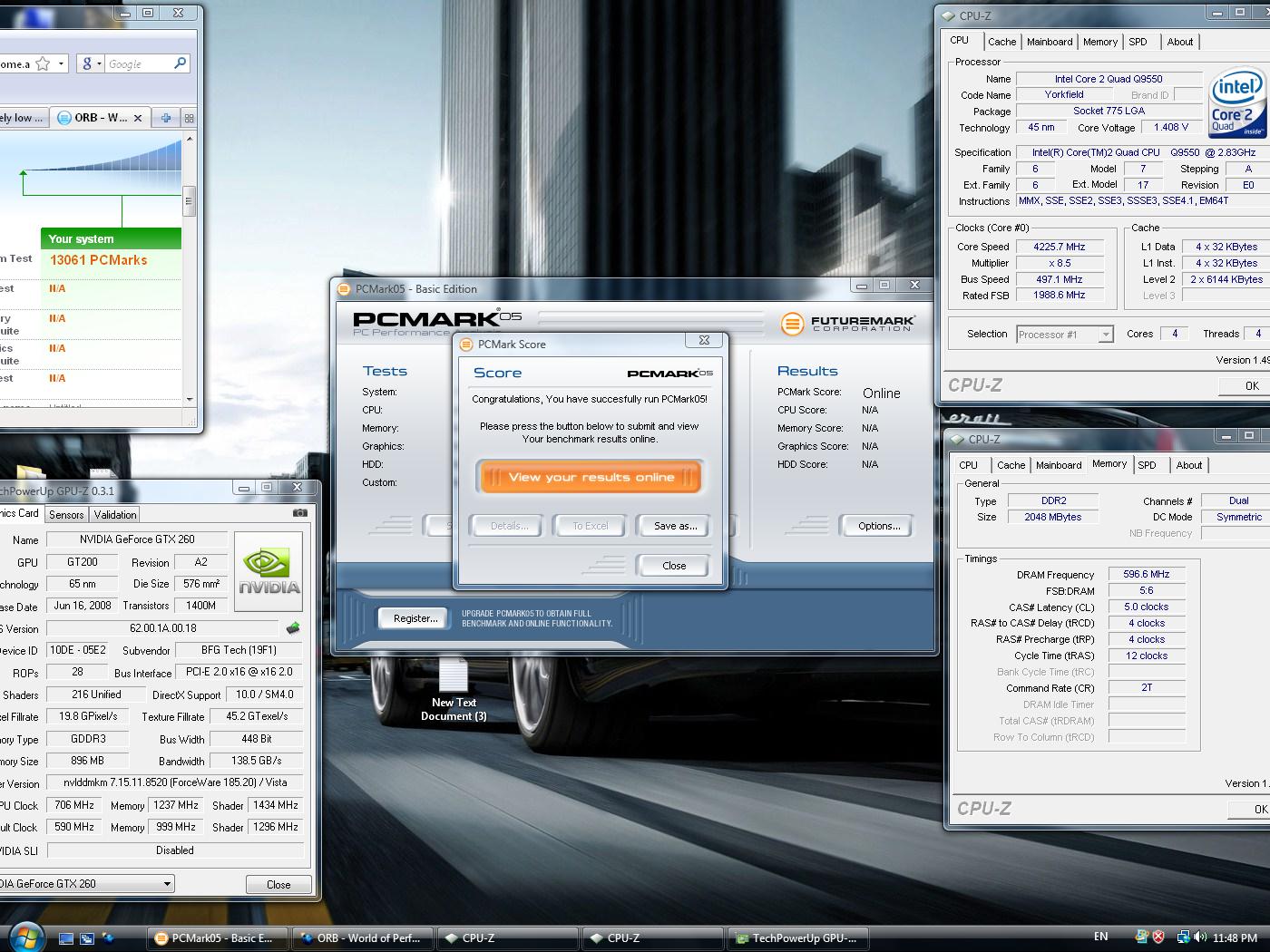Click the volume speaker tray icon
This screenshot has height=952, width=1270.
point(1200,937)
